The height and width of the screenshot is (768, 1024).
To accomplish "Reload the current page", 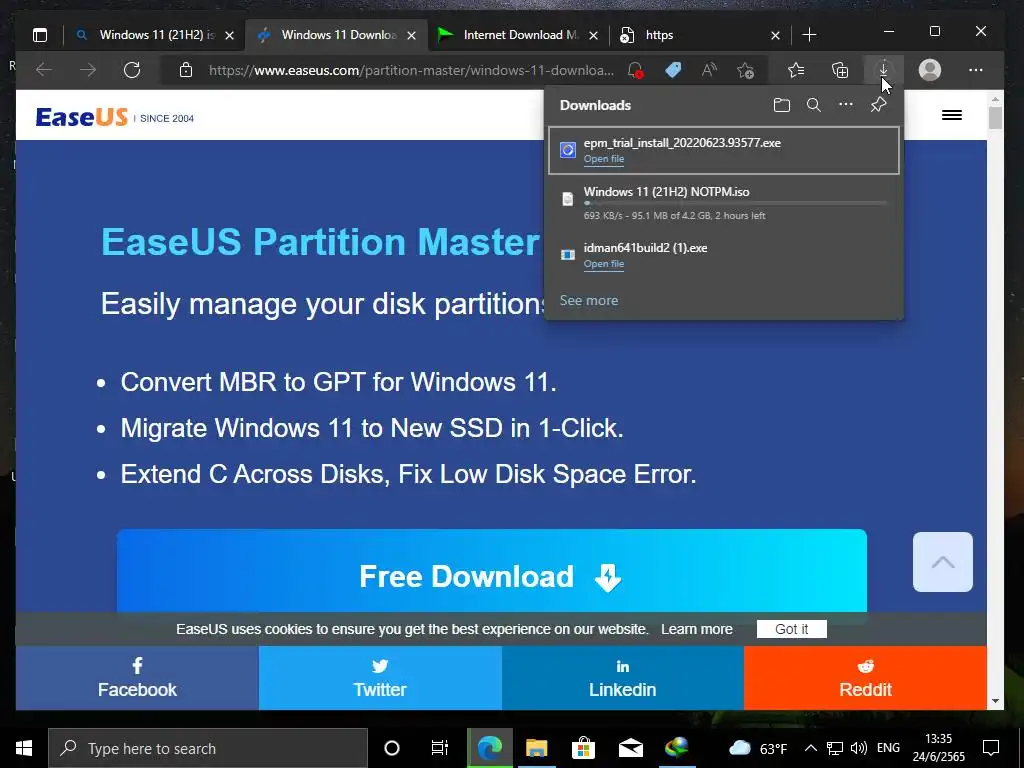I will (132, 69).
